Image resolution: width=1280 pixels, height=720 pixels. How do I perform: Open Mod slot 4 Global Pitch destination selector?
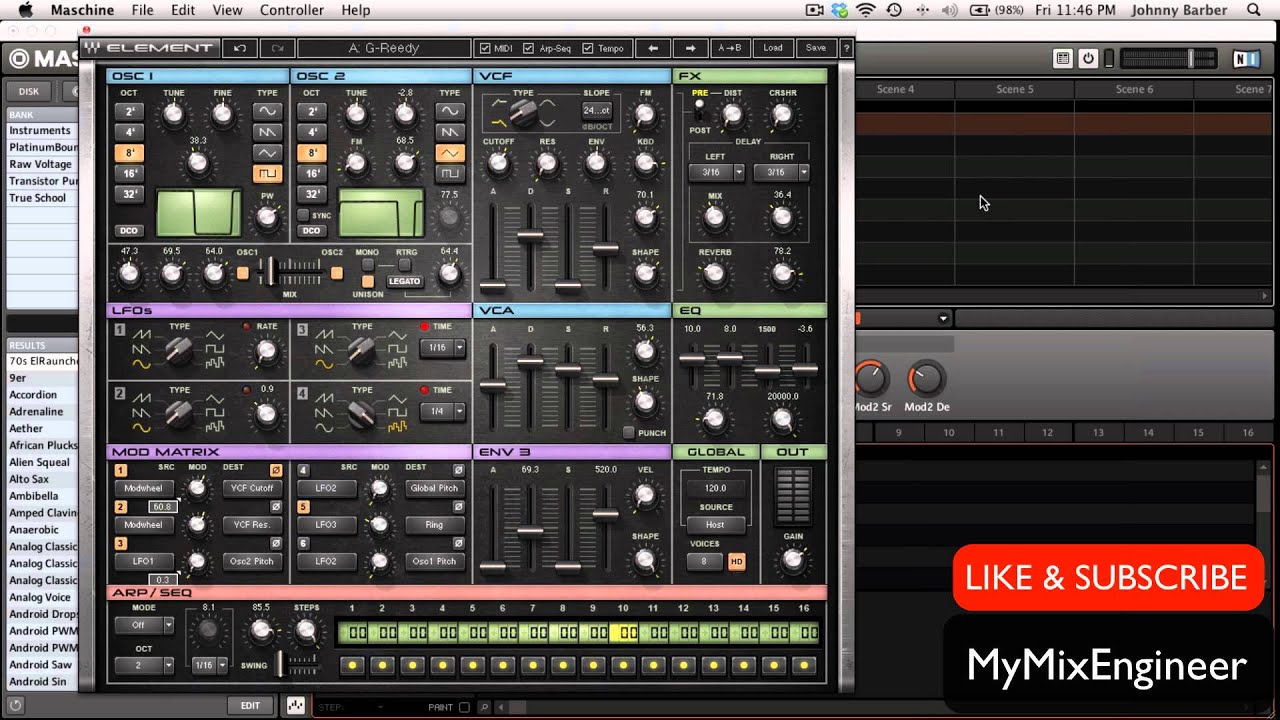pyautogui.click(x=434, y=488)
